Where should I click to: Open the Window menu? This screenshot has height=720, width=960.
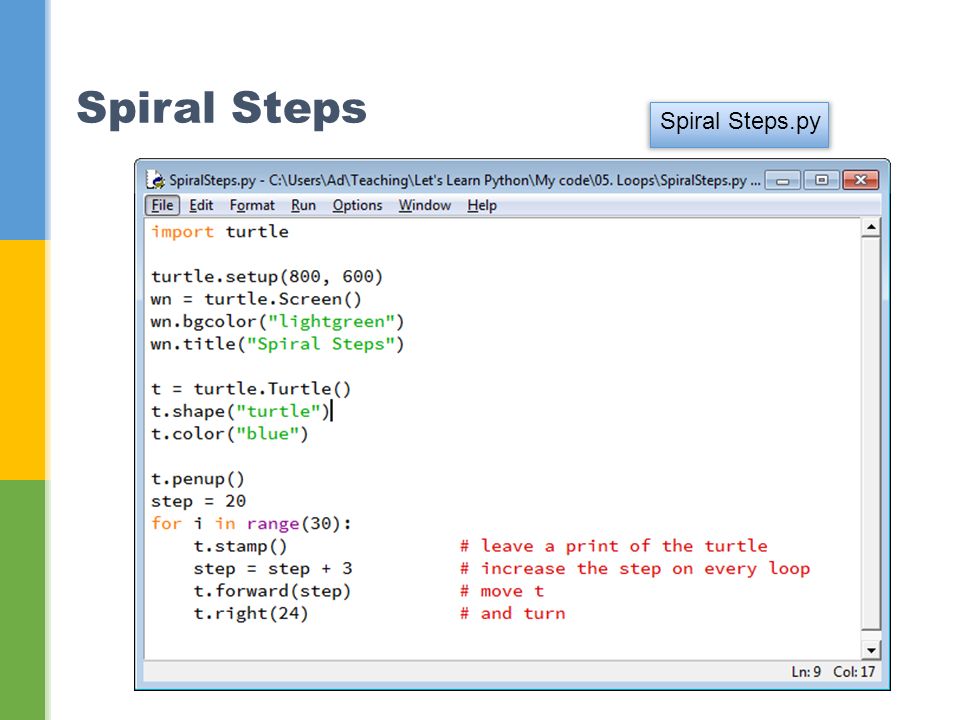424,205
